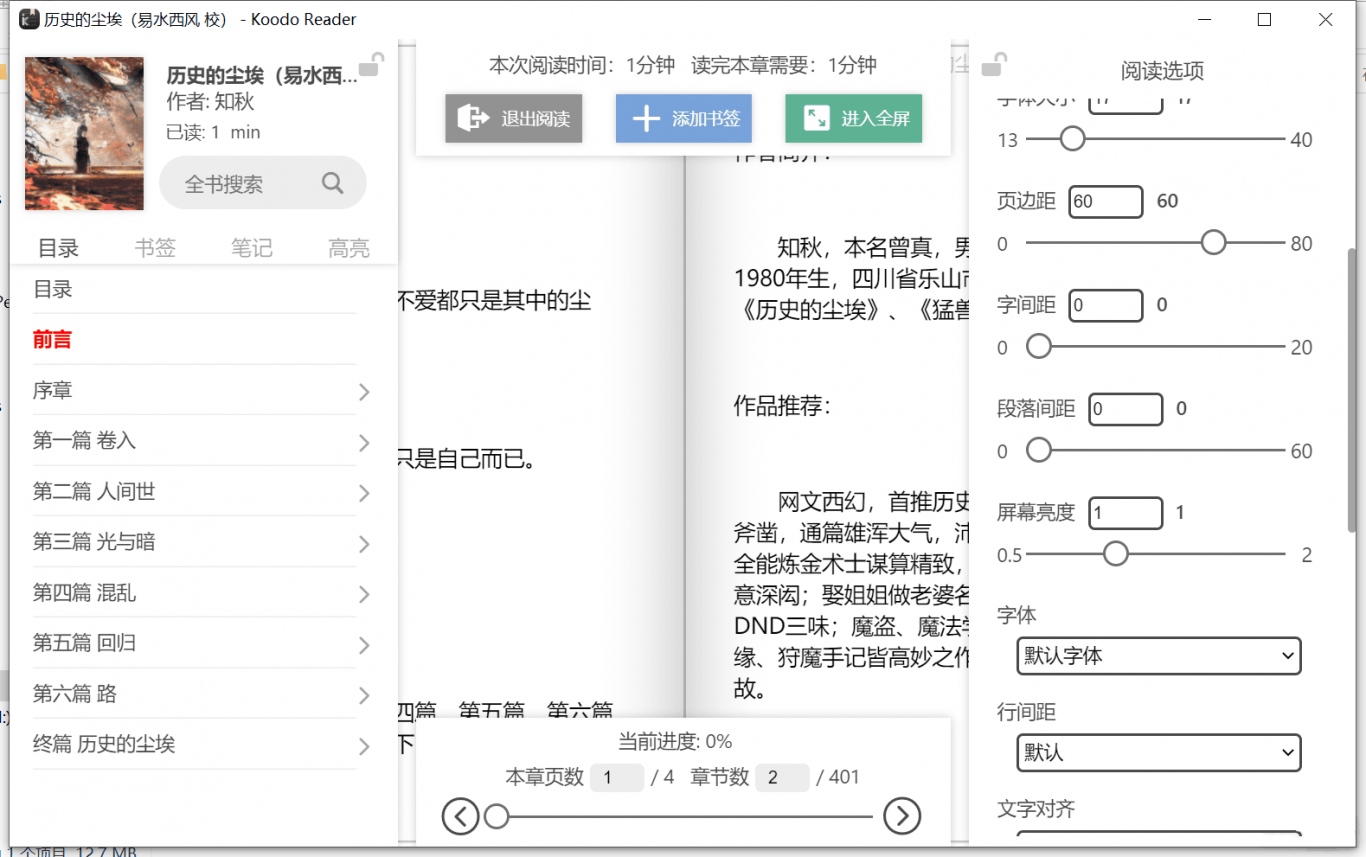Toggle the left sidebar lock icon
Screen dimensions: 1366x857
[371, 65]
